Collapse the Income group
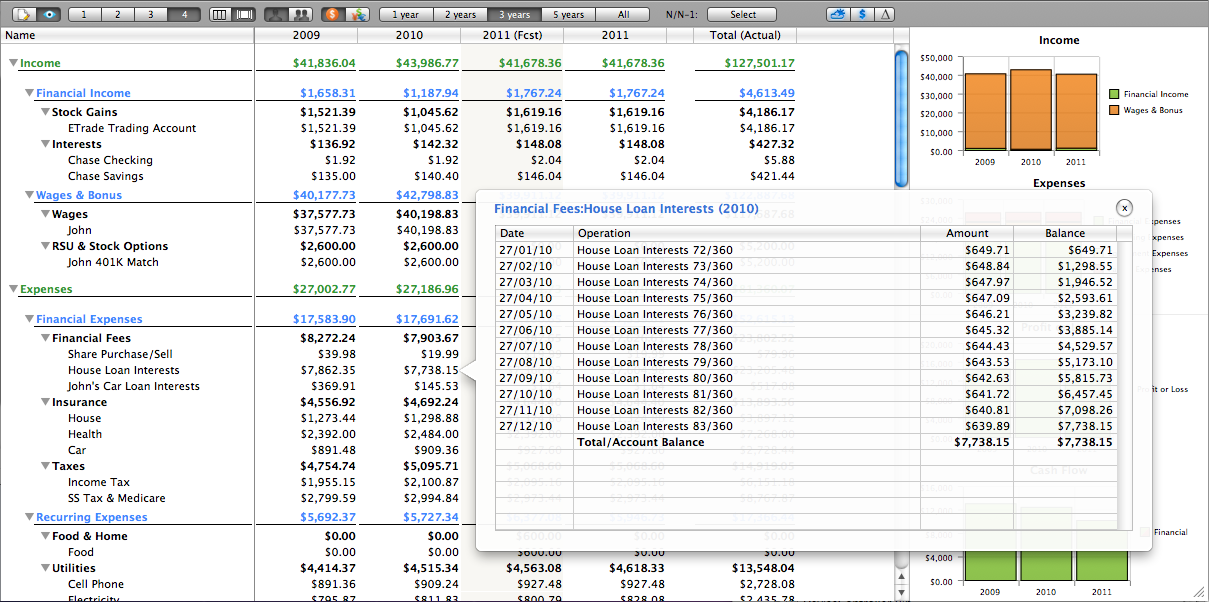 [13, 63]
